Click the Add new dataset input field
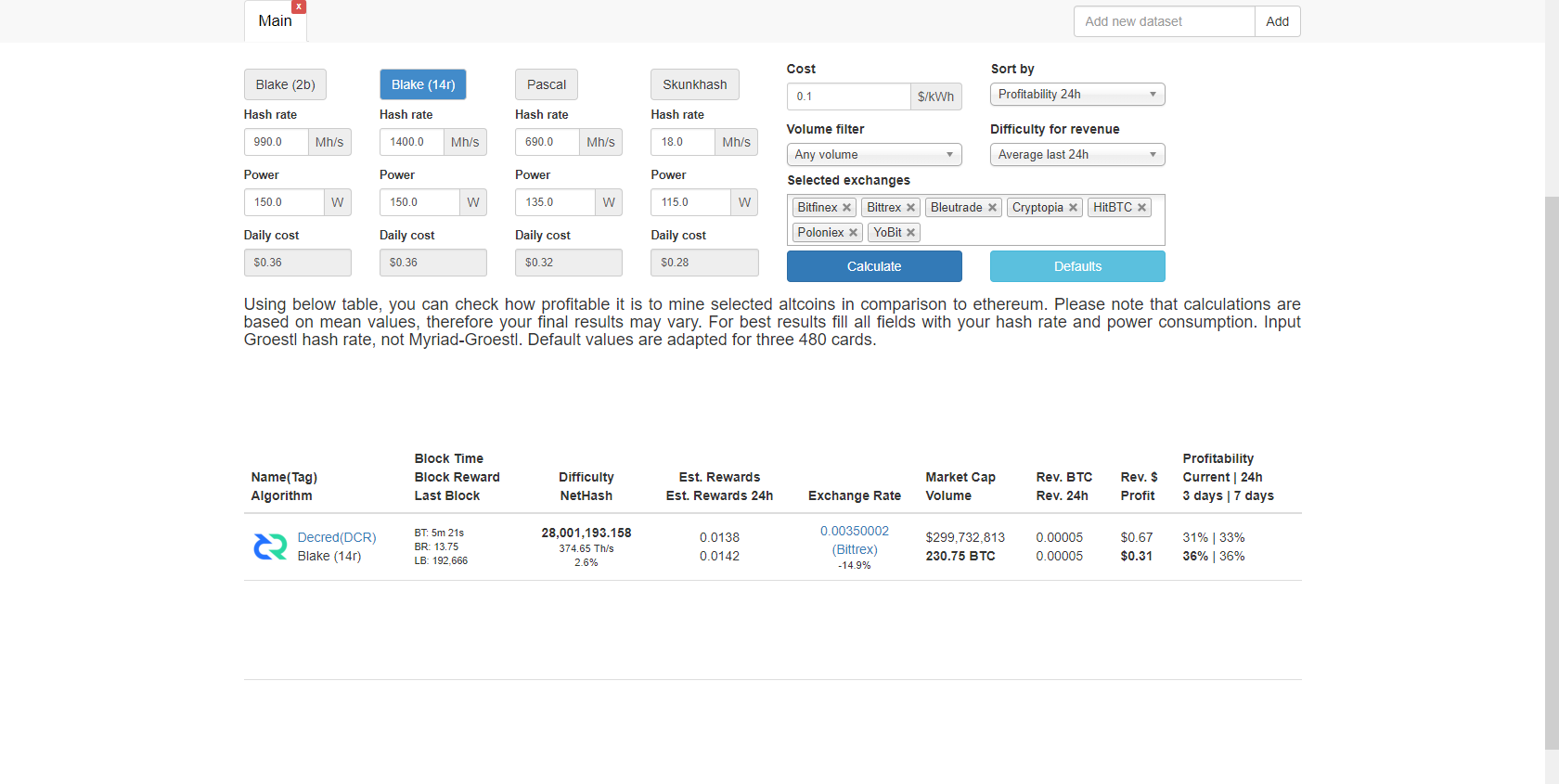1559x784 pixels. pos(1164,21)
